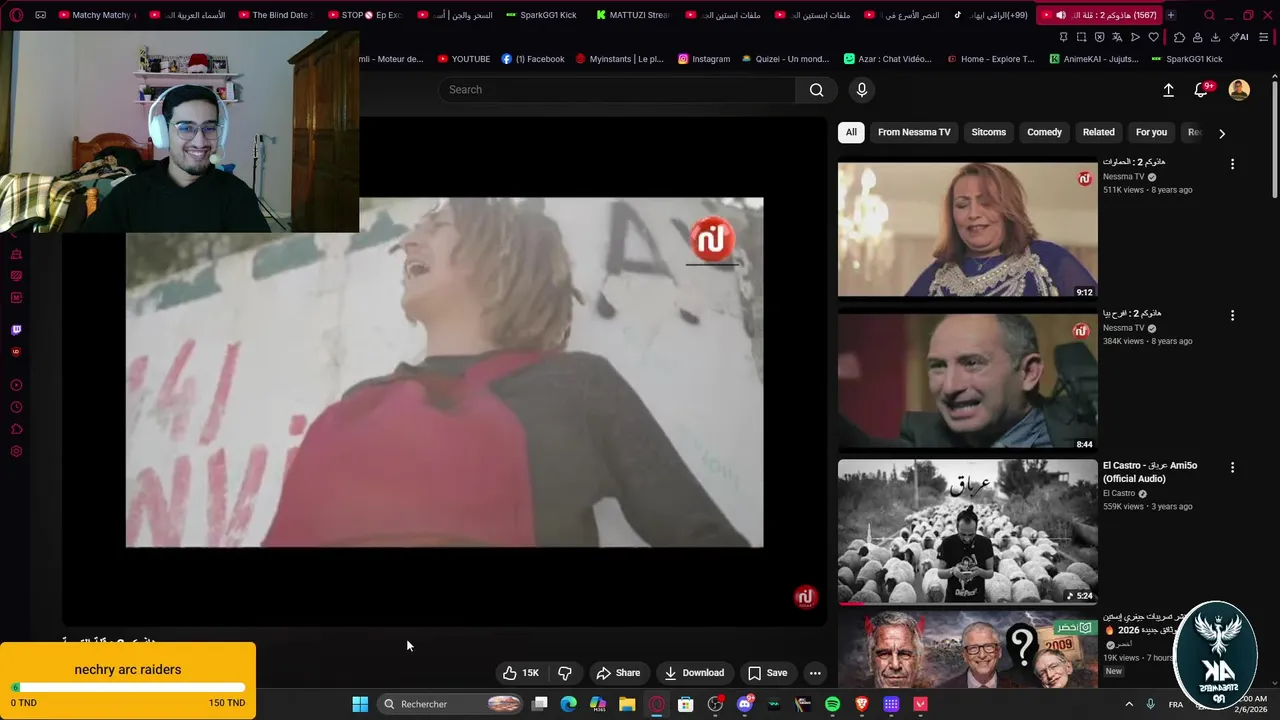The image size is (1280, 720).
Task: Open Opera sidebar settings gear
Action: click(16, 451)
